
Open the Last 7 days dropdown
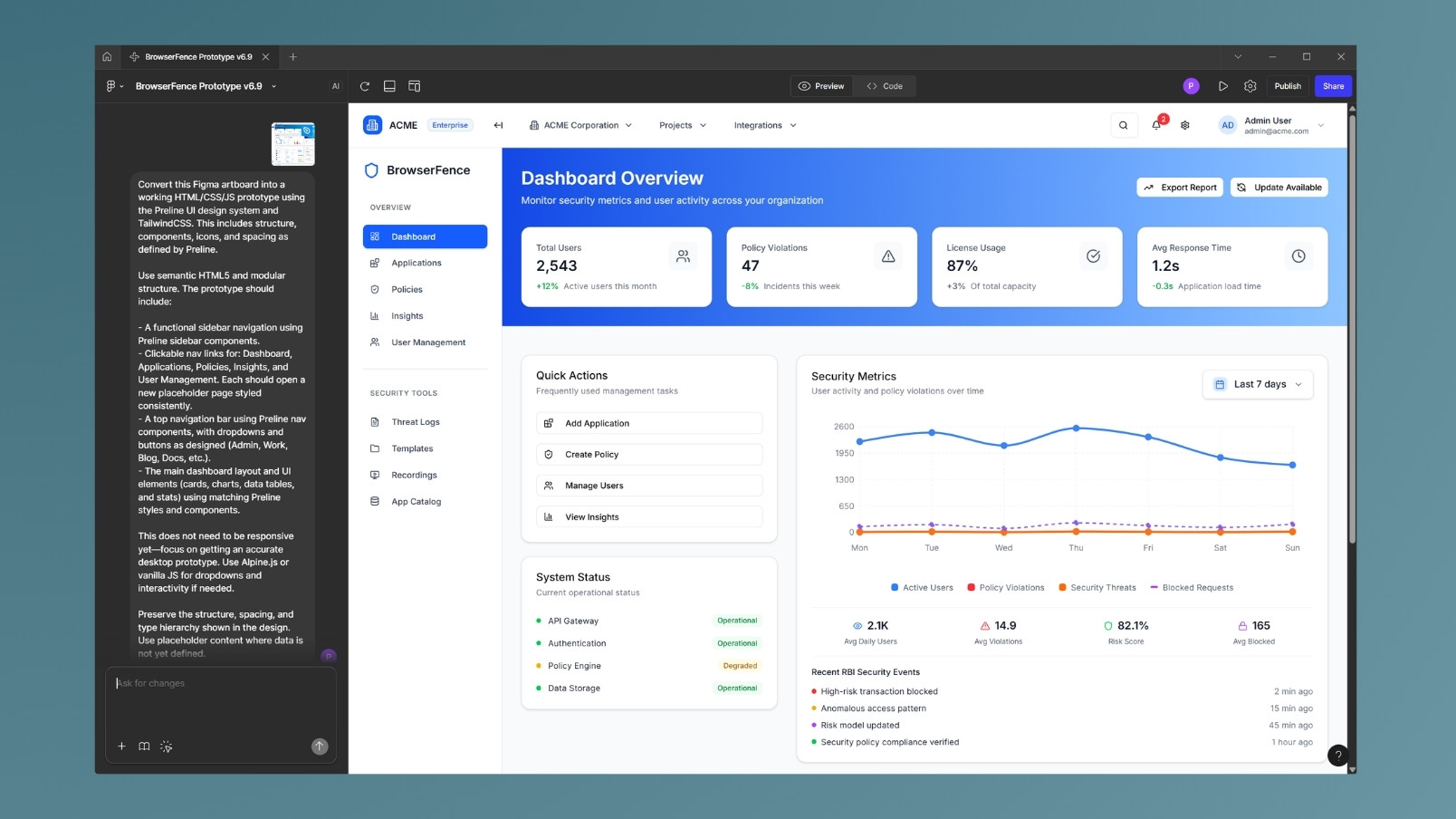pos(1258,384)
